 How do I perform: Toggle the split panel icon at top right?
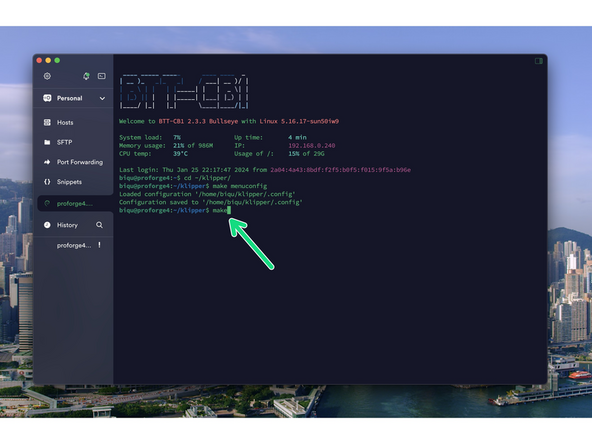(x=539, y=61)
